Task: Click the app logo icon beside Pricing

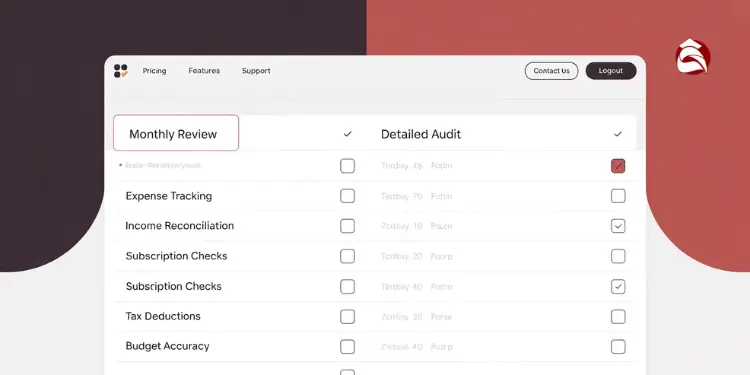Action: click(x=121, y=71)
